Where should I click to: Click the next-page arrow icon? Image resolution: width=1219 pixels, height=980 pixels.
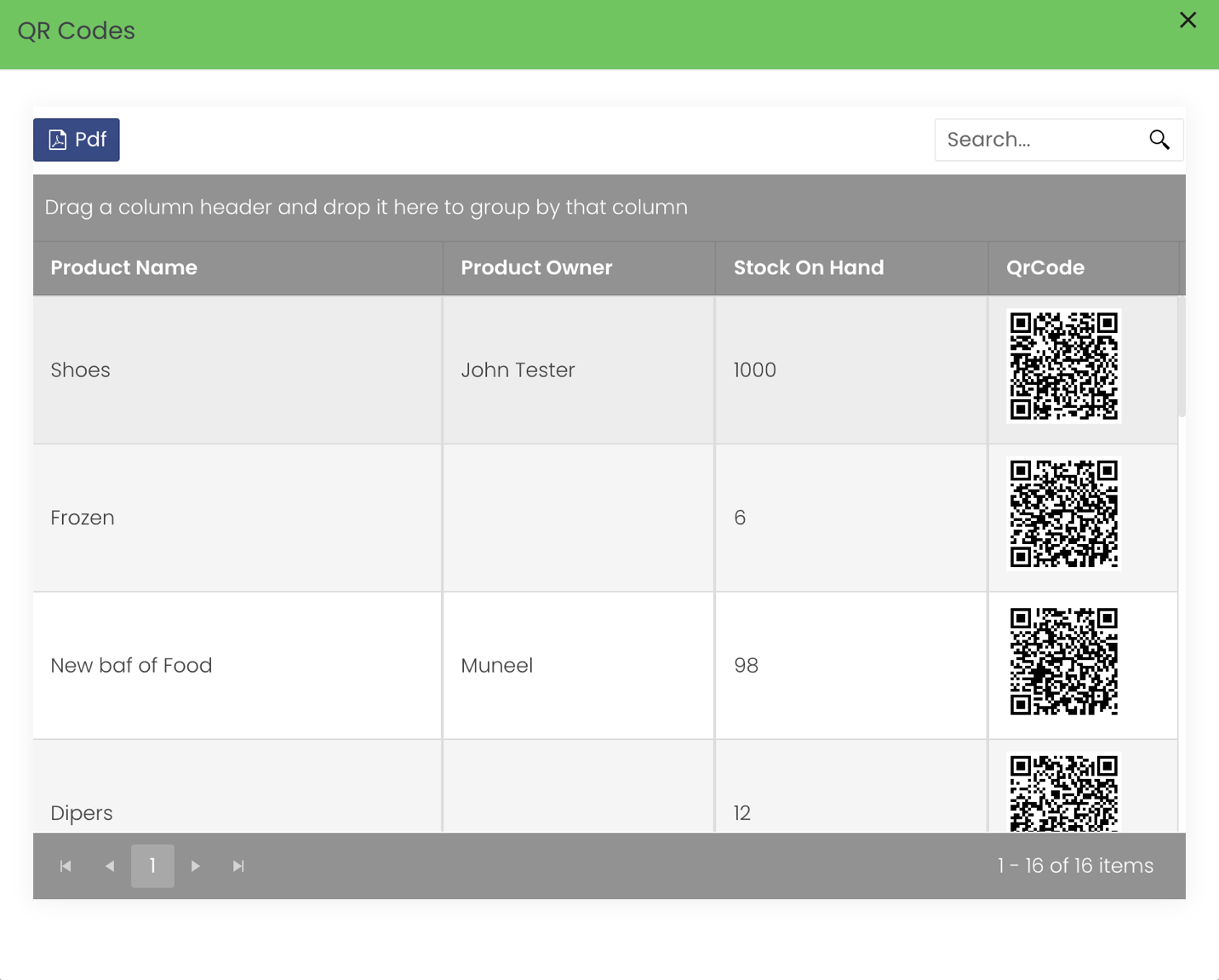coord(195,865)
